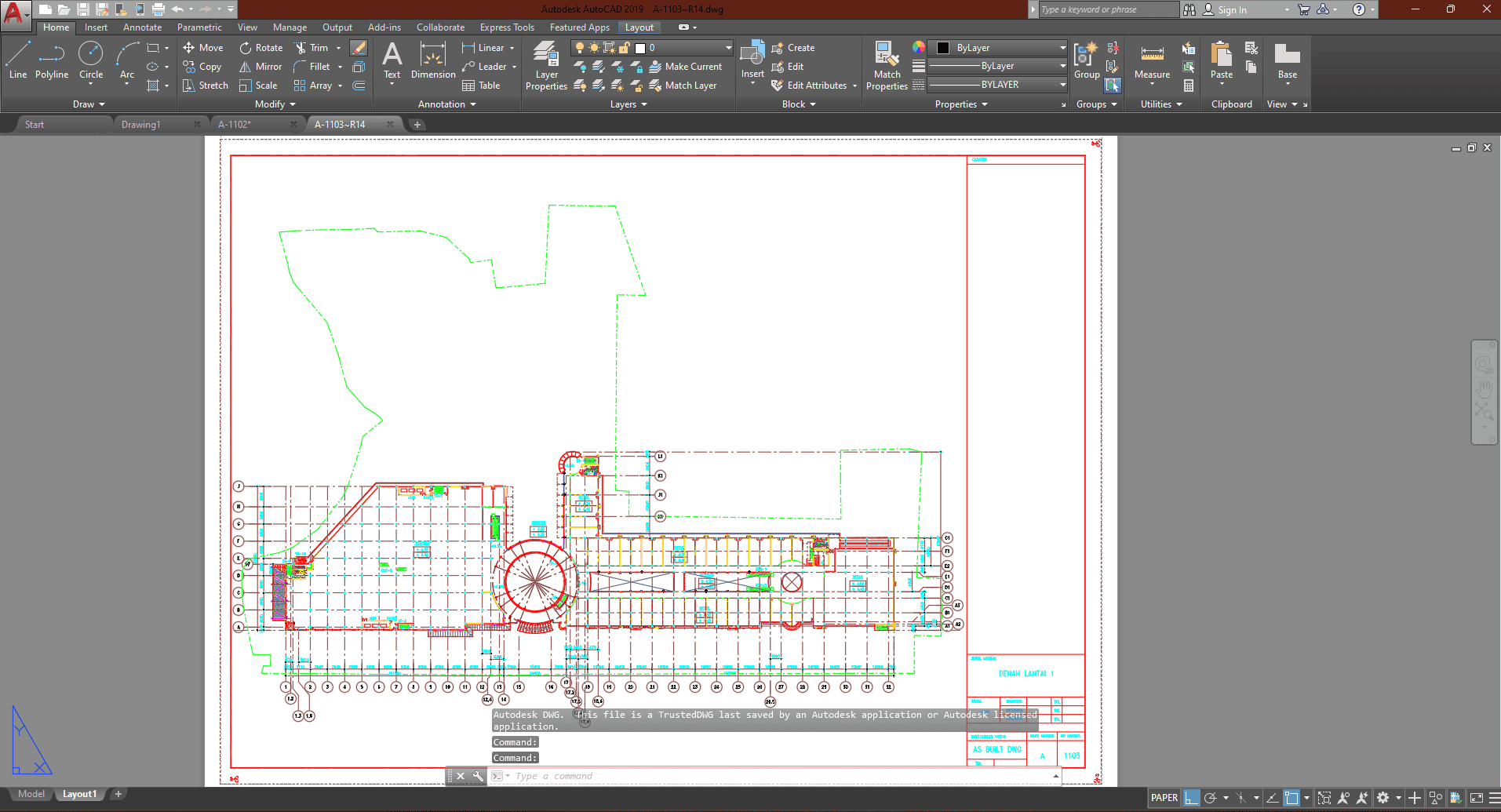
Task: Choose the Text annotation tool
Action: coord(392,61)
